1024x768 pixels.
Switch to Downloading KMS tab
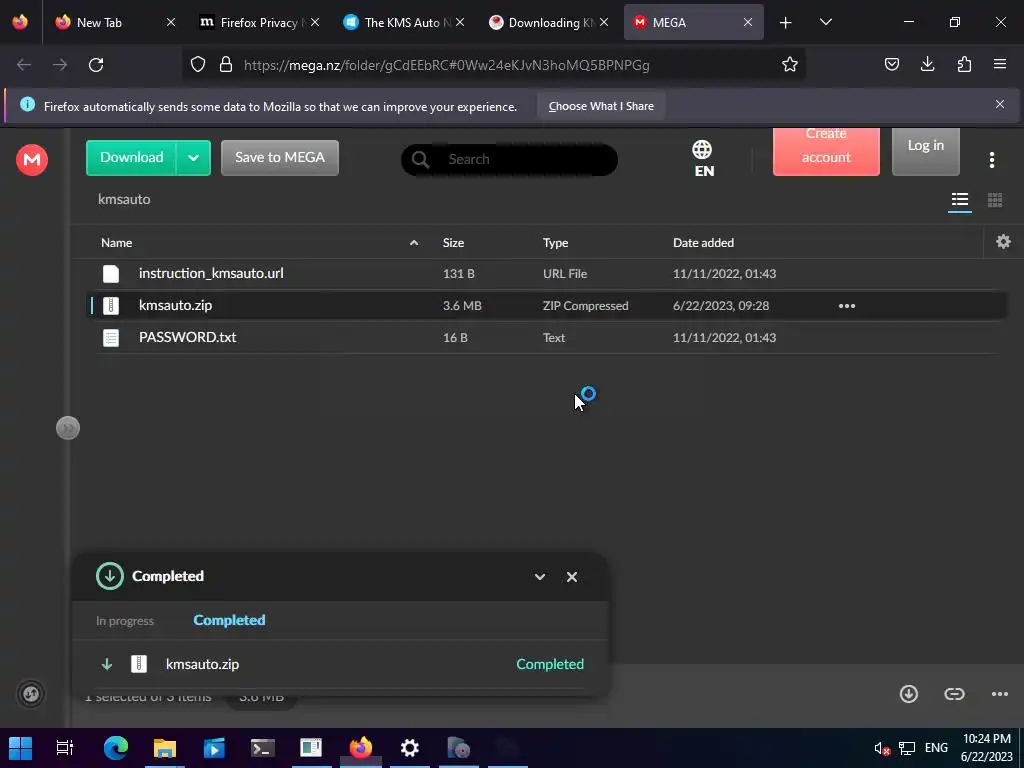click(x=549, y=22)
